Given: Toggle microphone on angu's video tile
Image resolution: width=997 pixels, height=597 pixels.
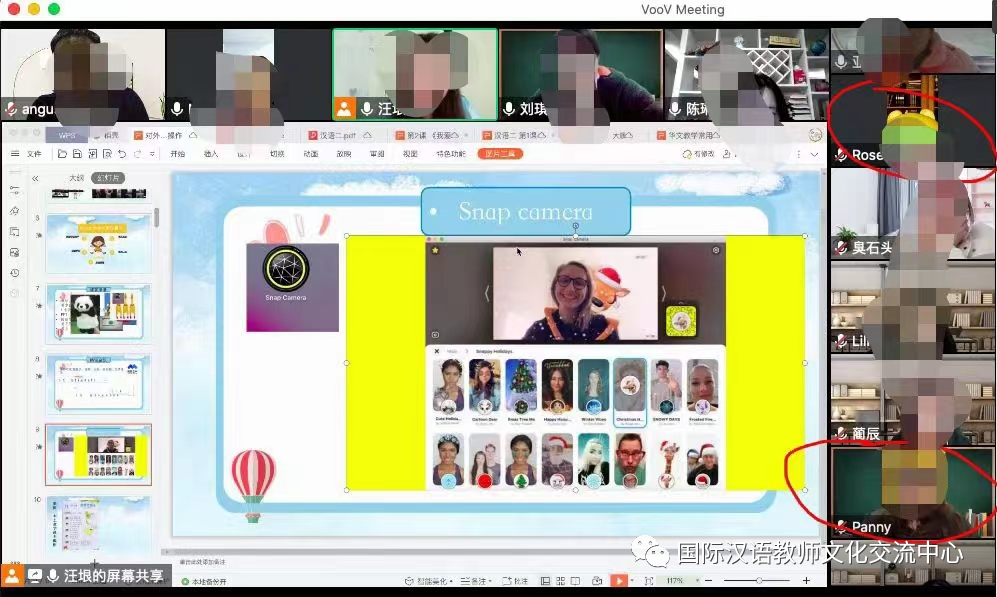Looking at the screenshot, I should tap(11, 109).
